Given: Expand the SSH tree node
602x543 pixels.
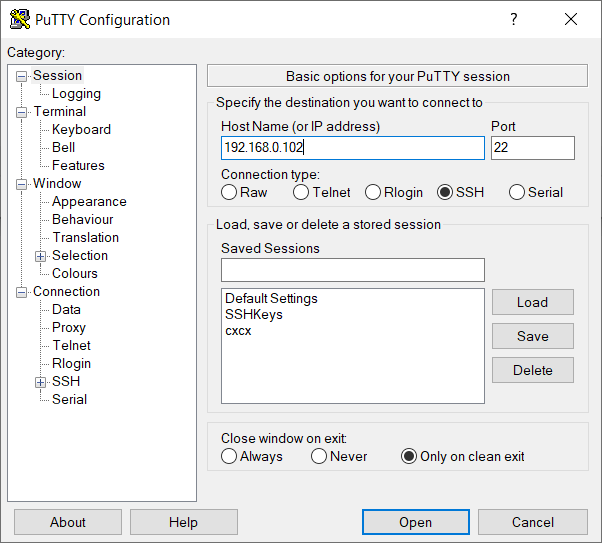Looking at the screenshot, I should coord(41,382).
